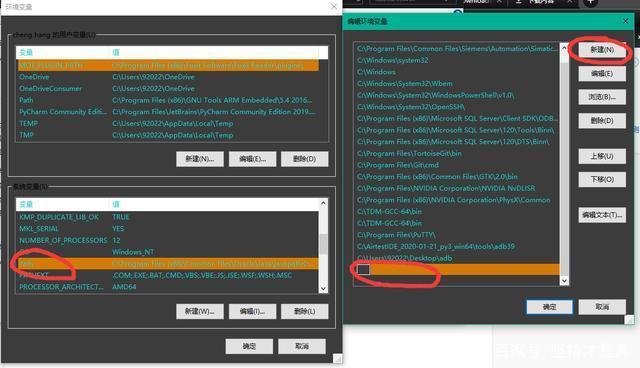The image size is (640, 368).
Task: Move the entry up with 上移(U)
Action: (602, 156)
